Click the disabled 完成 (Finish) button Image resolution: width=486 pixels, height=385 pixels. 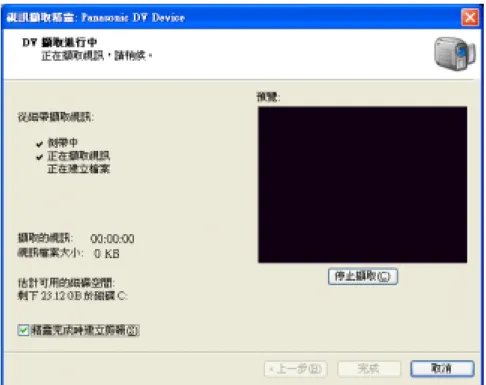click(369, 369)
